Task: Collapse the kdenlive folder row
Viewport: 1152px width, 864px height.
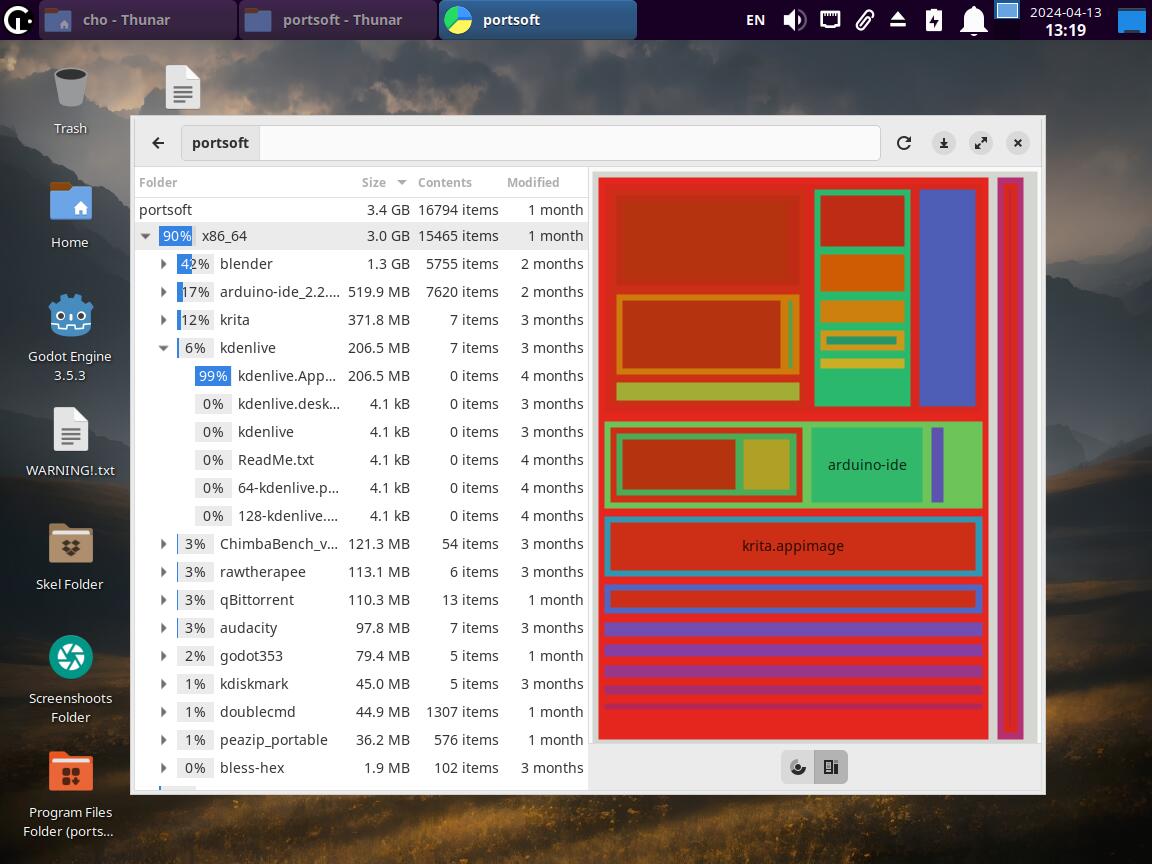Action: 164,348
